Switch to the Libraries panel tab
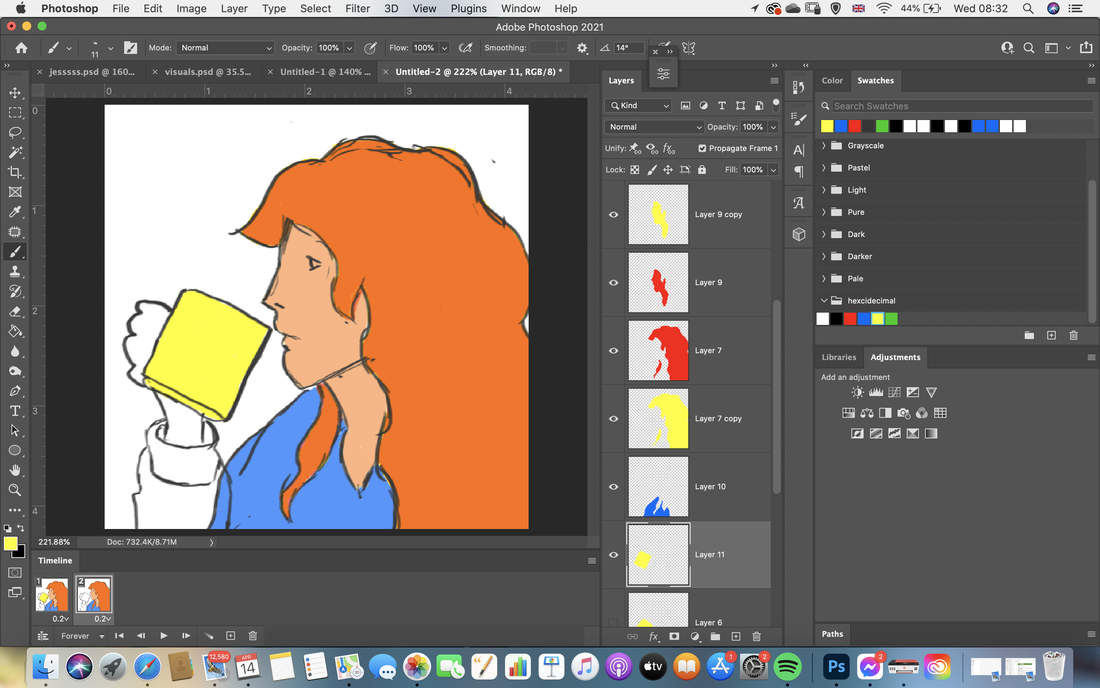 (839, 357)
